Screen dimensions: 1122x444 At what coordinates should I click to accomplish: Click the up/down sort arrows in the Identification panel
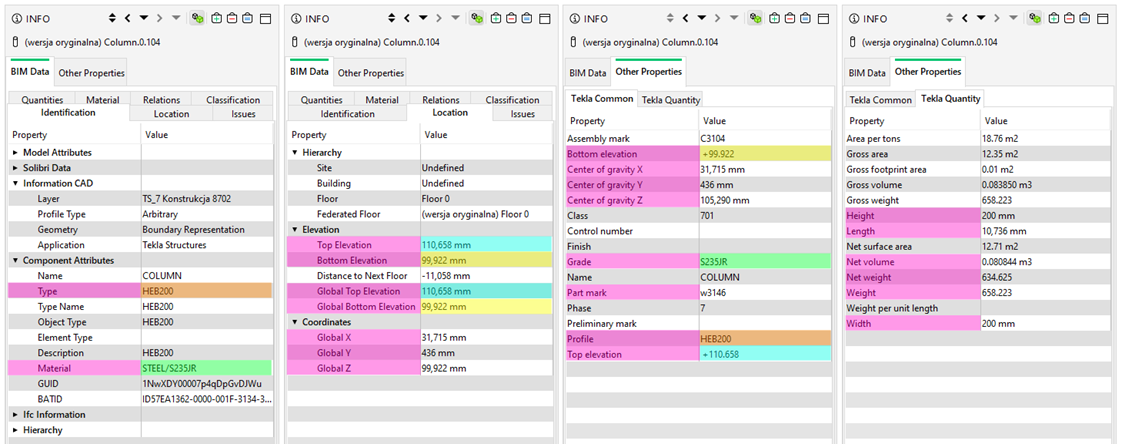112,18
